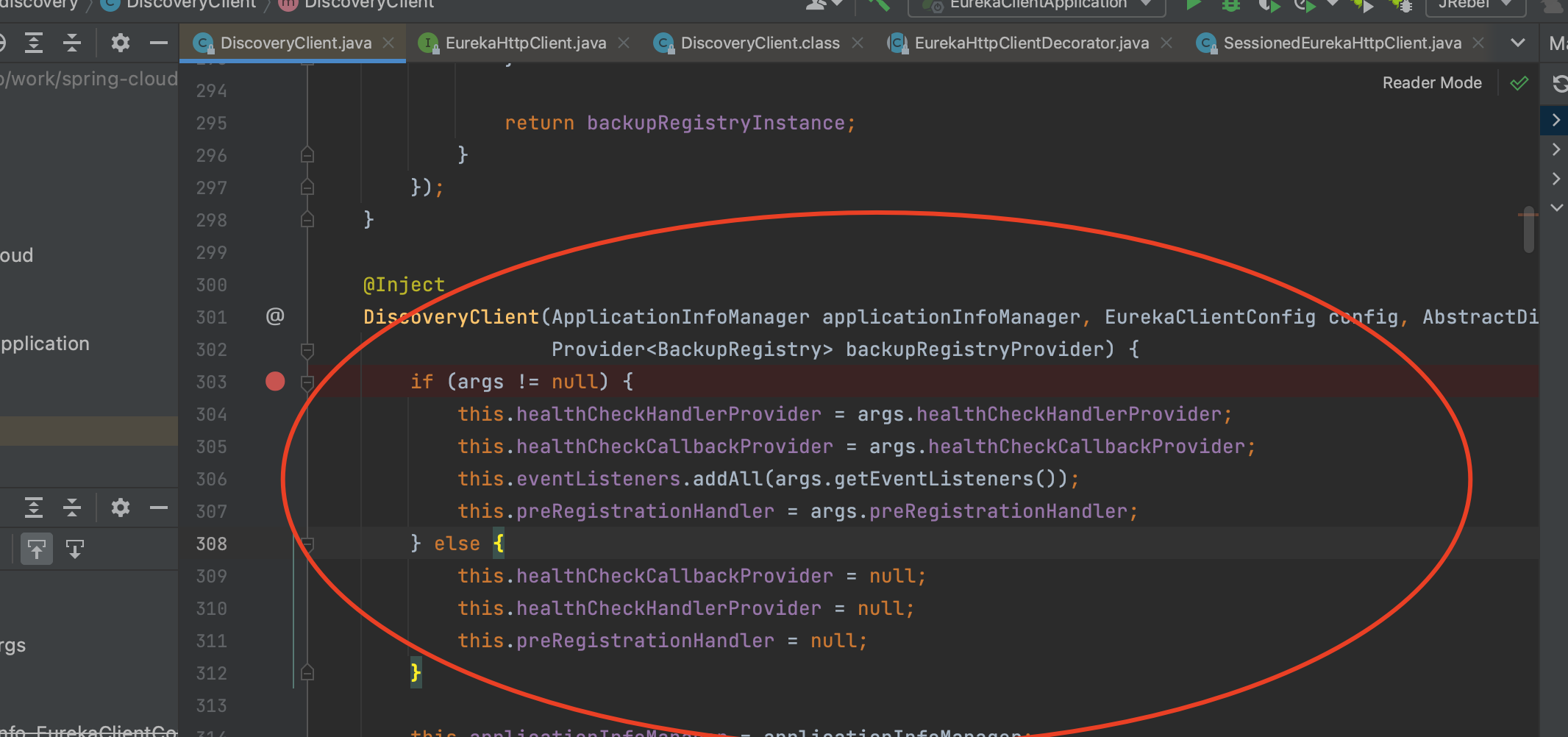Switch to the DiscoveryClient.class tab
This screenshot has height=737, width=1568.
coord(760,43)
